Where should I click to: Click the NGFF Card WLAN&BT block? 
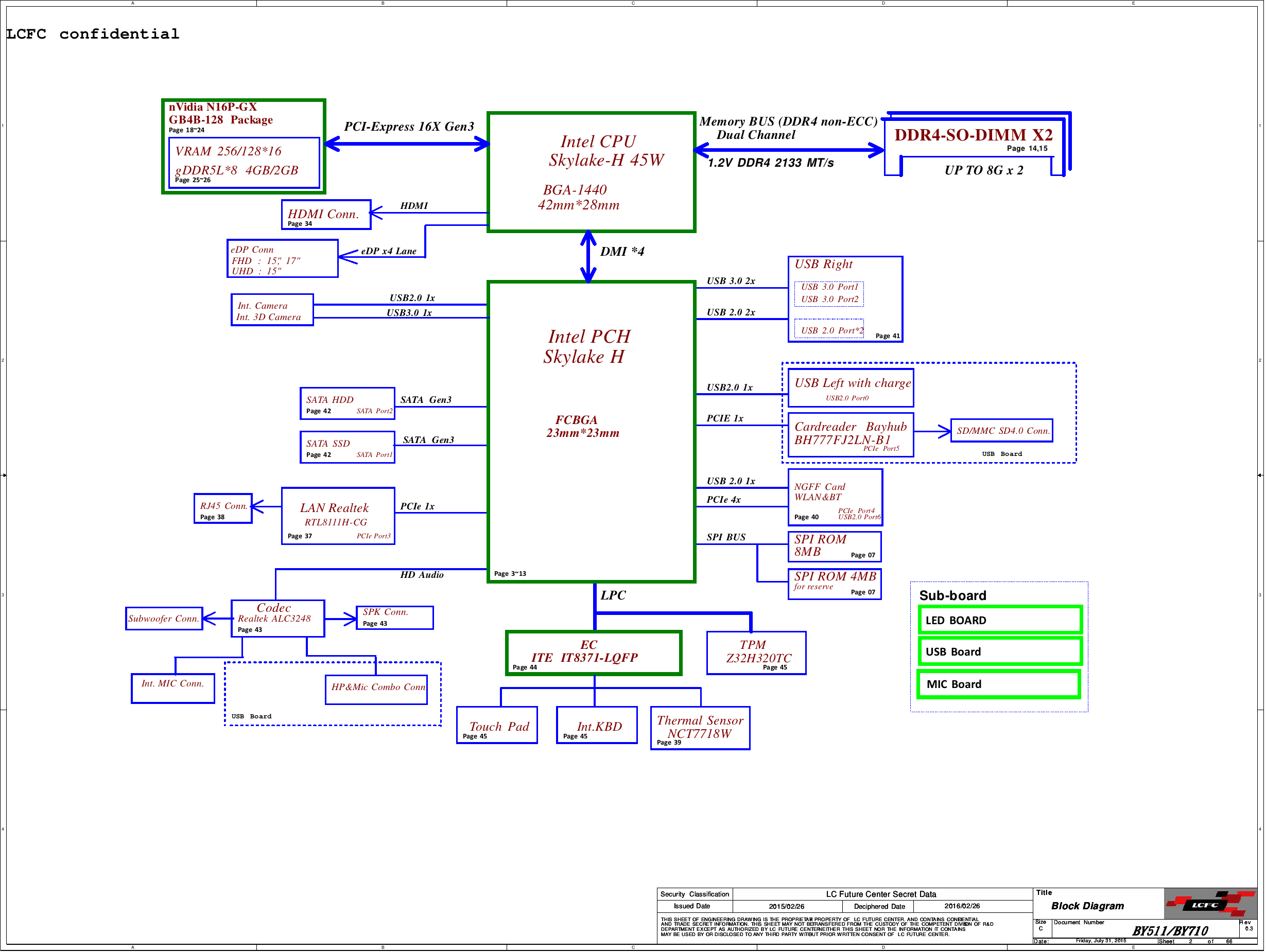(835, 497)
